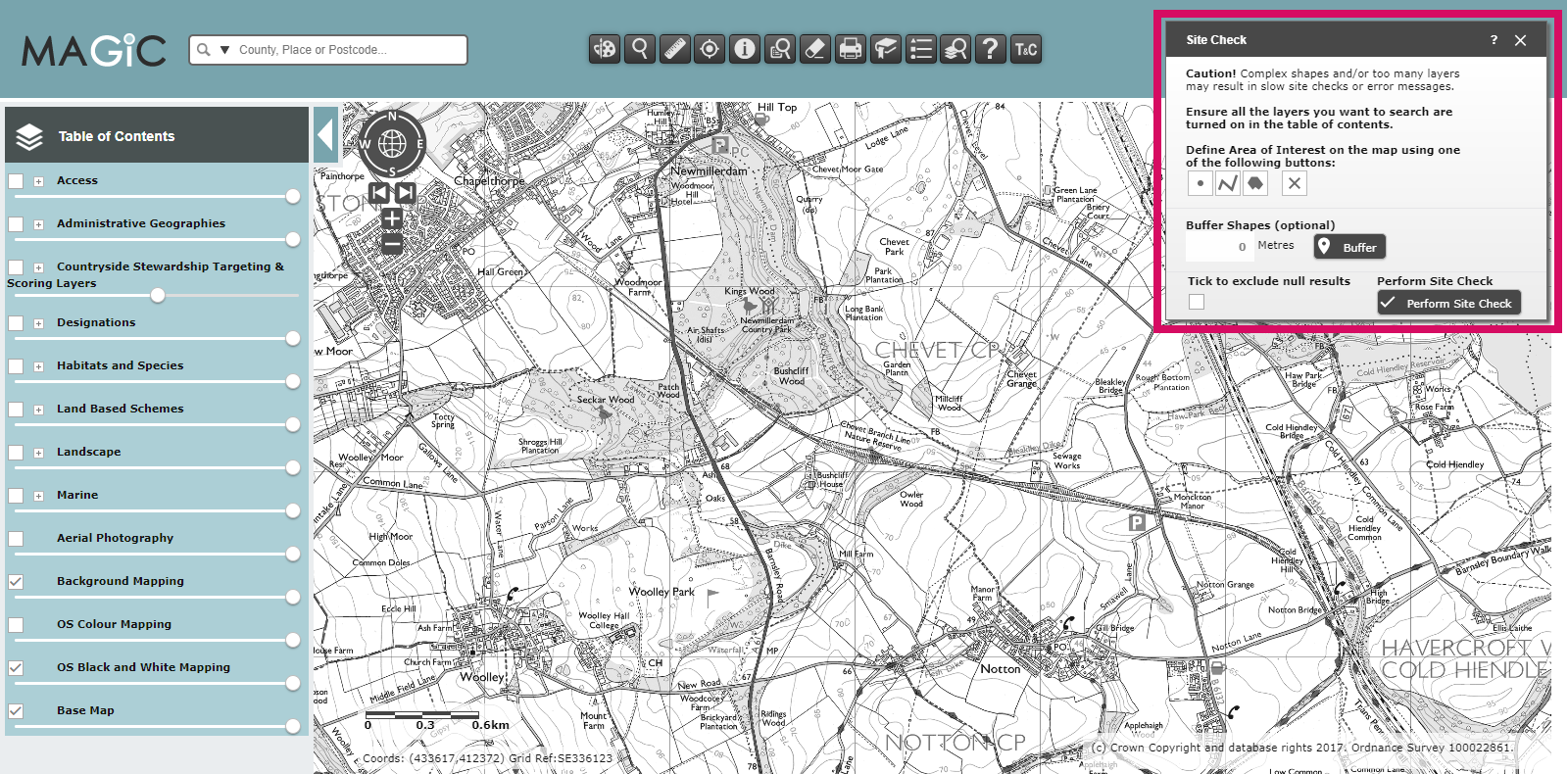The image size is (1568, 774).
Task: Pan map south with compass S
Action: click(x=392, y=171)
